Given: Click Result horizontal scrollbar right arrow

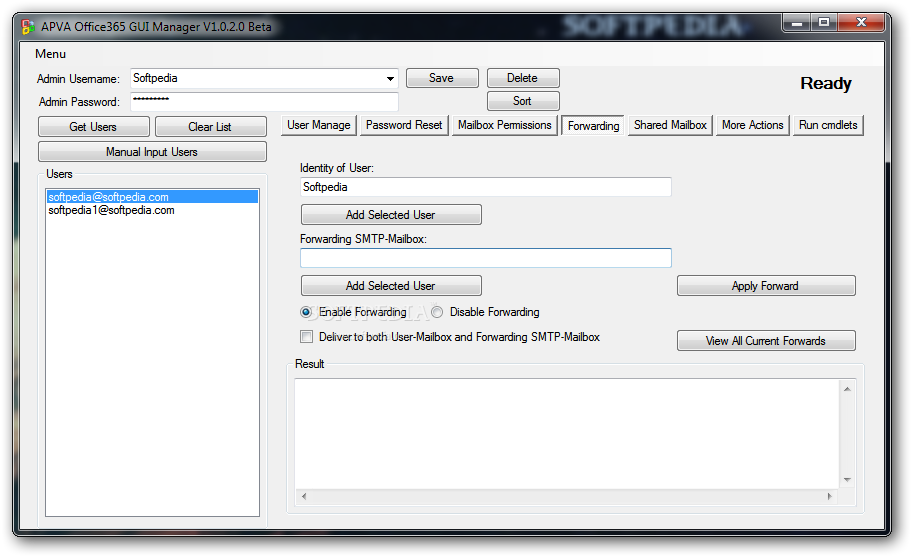Looking at the screenshot, I should (x=830, y=497).
